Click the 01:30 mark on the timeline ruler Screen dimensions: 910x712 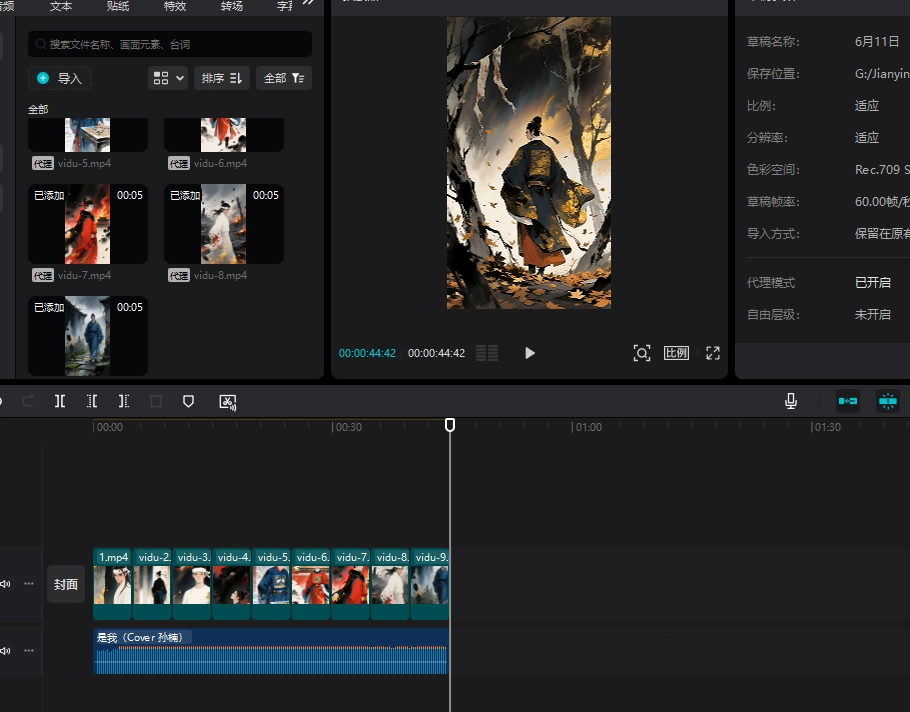[x=828, y=427]
